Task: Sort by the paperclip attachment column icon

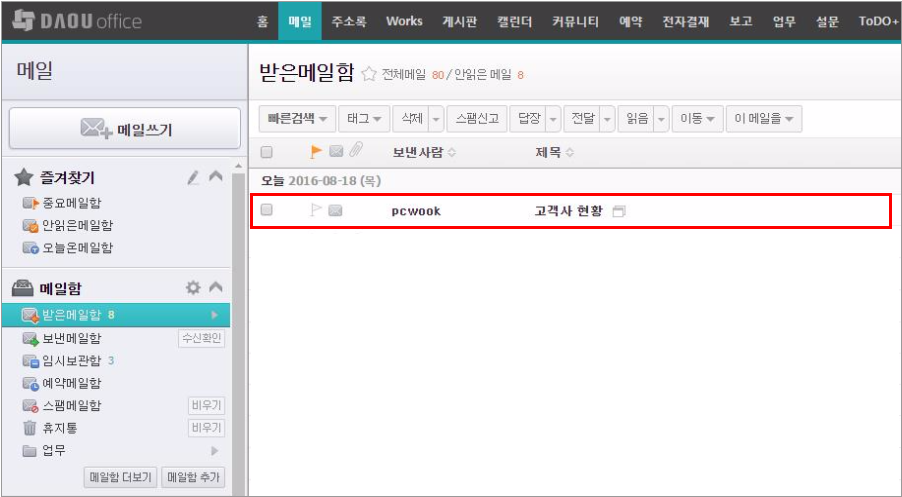Action: 356,152
